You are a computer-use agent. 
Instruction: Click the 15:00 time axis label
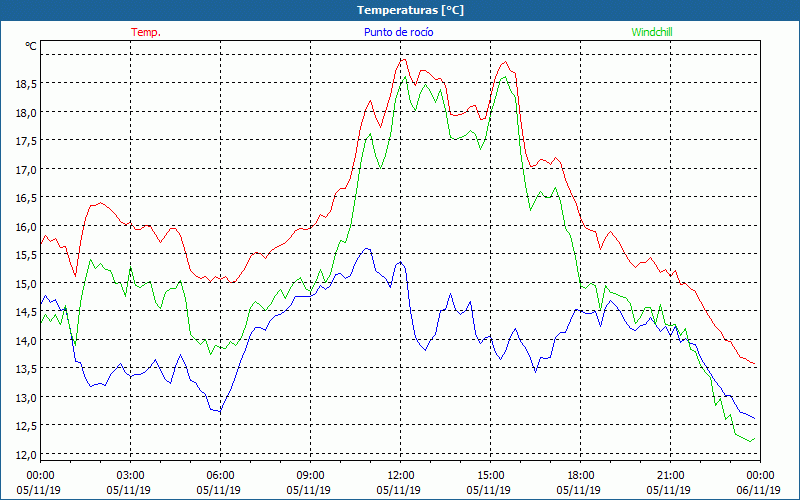pyautogui.click(x=490, y=475)
